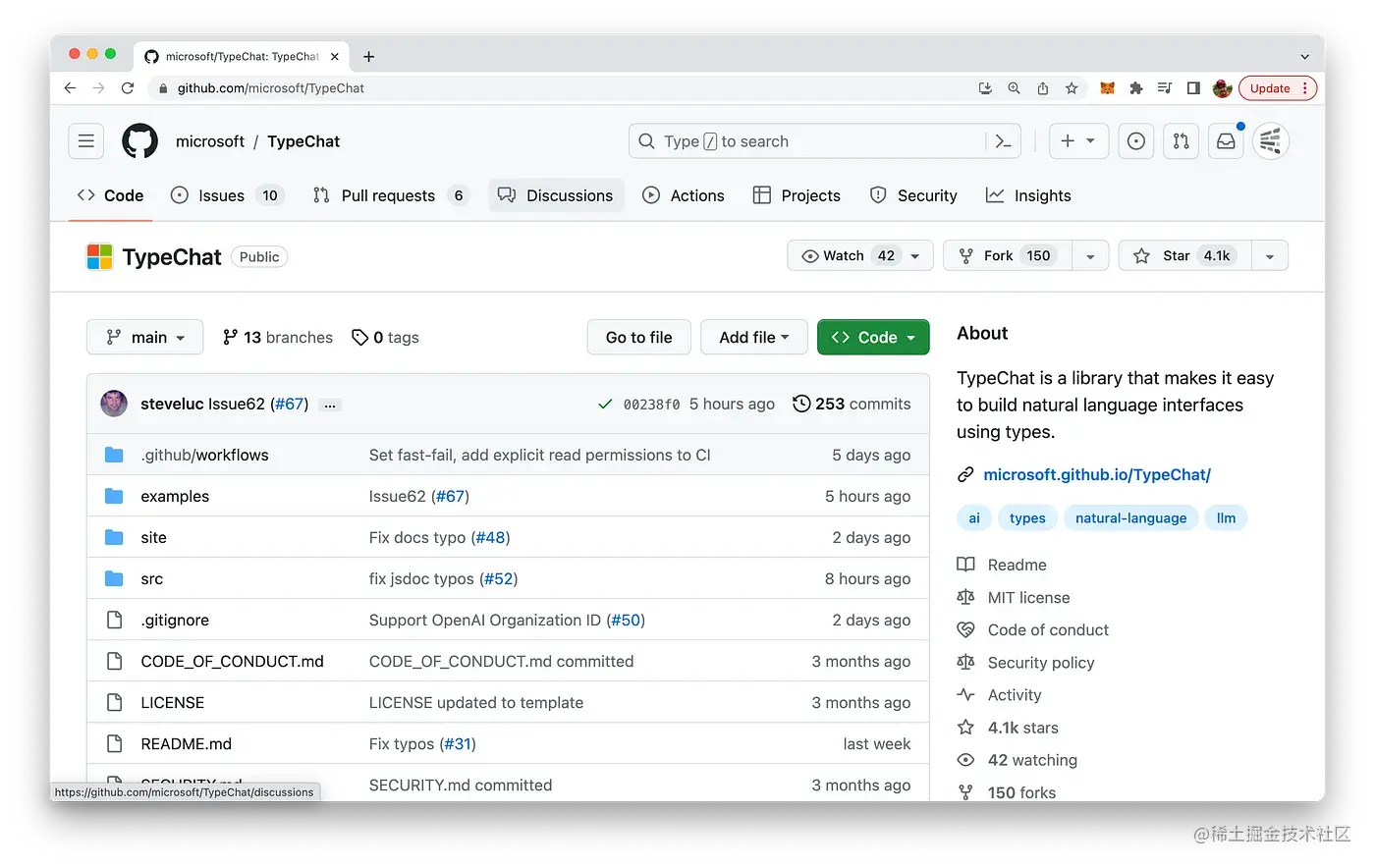Expand the Add file dropdown
Screen dimensions: 1375x868
(x=753, y=337)
